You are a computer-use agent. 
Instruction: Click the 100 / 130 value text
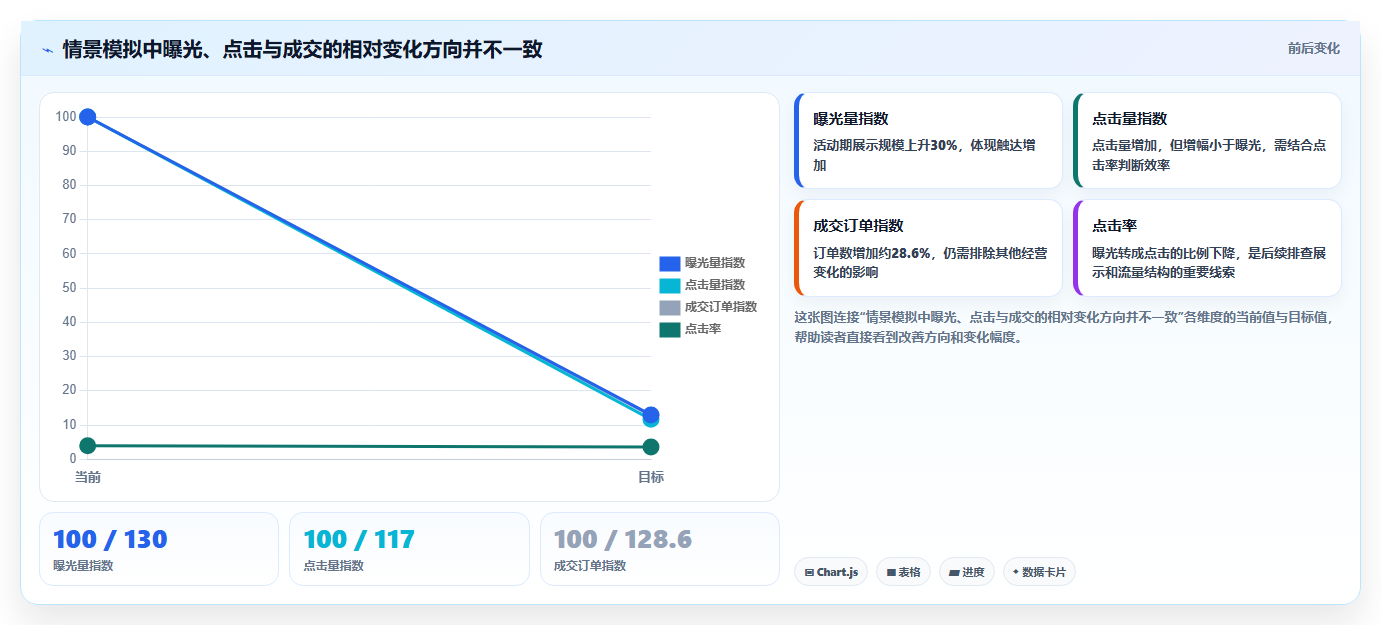pyautogui.click(x=110, y=540)
